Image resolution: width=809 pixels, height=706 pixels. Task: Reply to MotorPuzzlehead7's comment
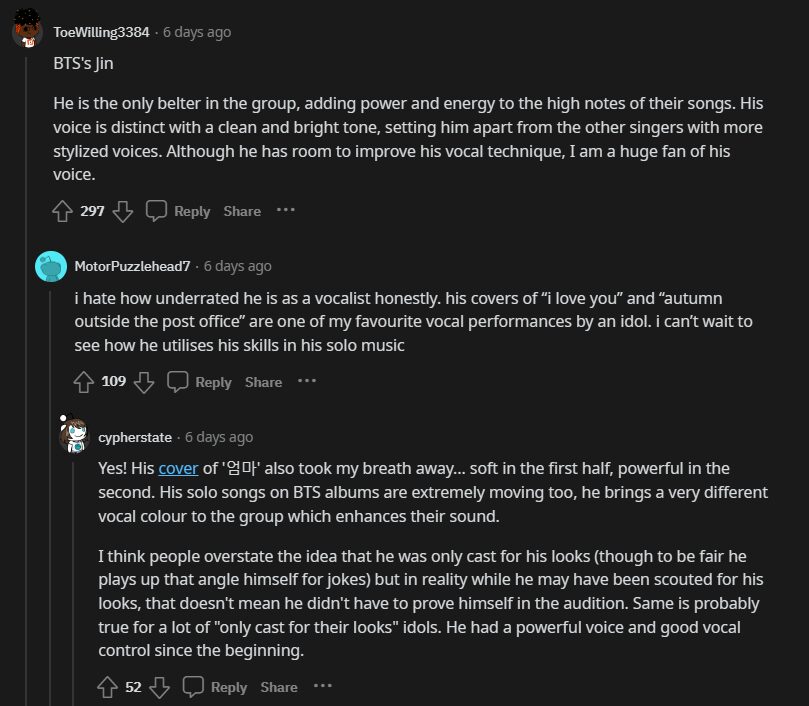199,382
